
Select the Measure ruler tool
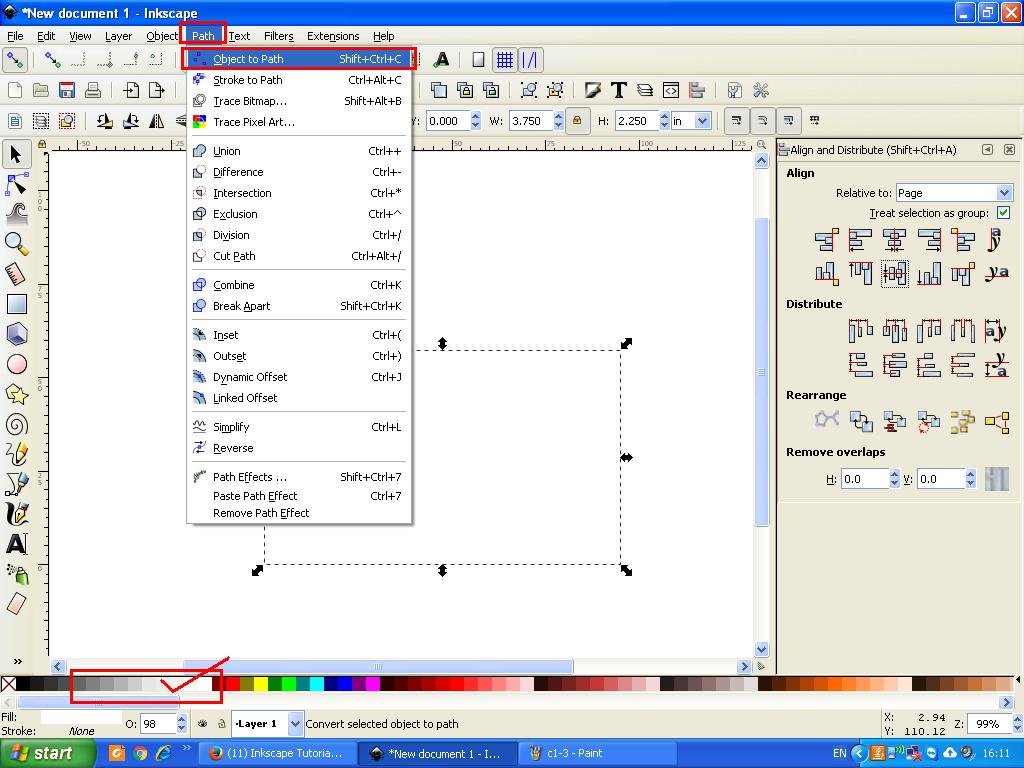pos(16,274)
